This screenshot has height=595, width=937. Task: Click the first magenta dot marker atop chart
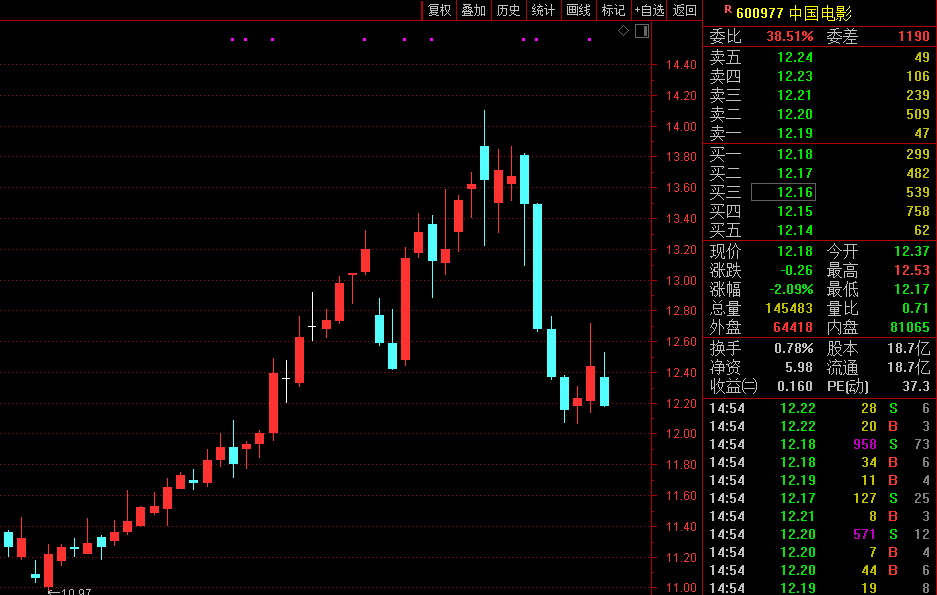click(233, 40)
